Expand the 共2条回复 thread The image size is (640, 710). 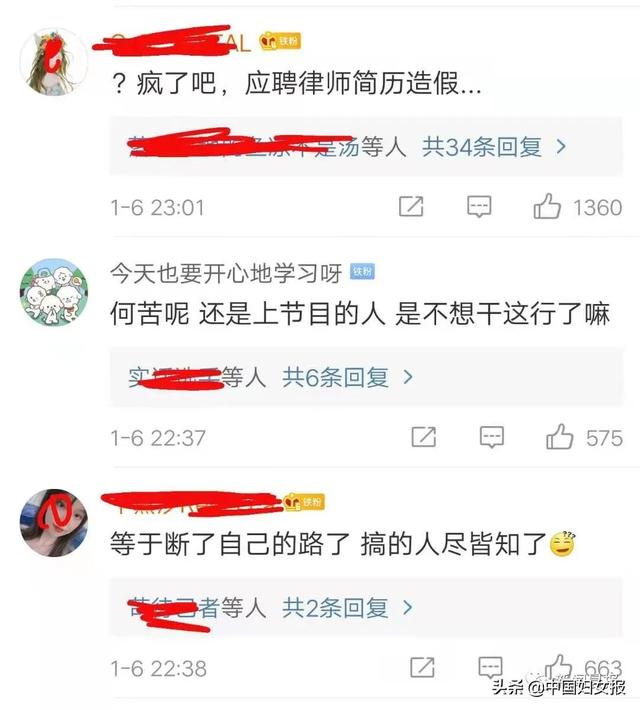pyautogui.click(x=347, y=608)
